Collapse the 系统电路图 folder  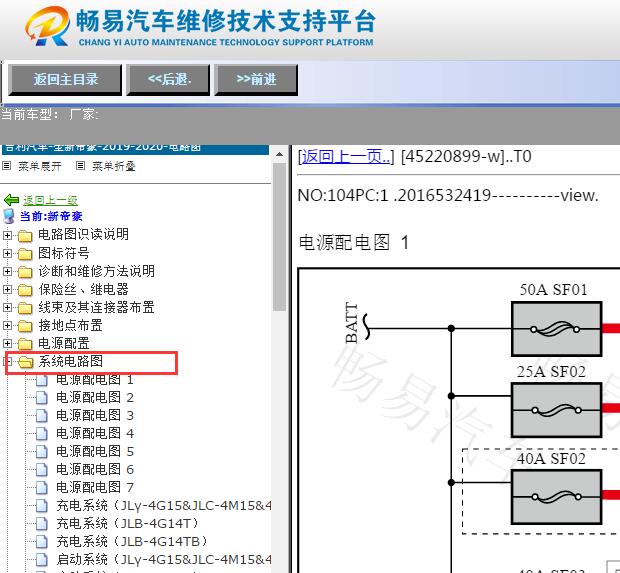coord(8,361)
